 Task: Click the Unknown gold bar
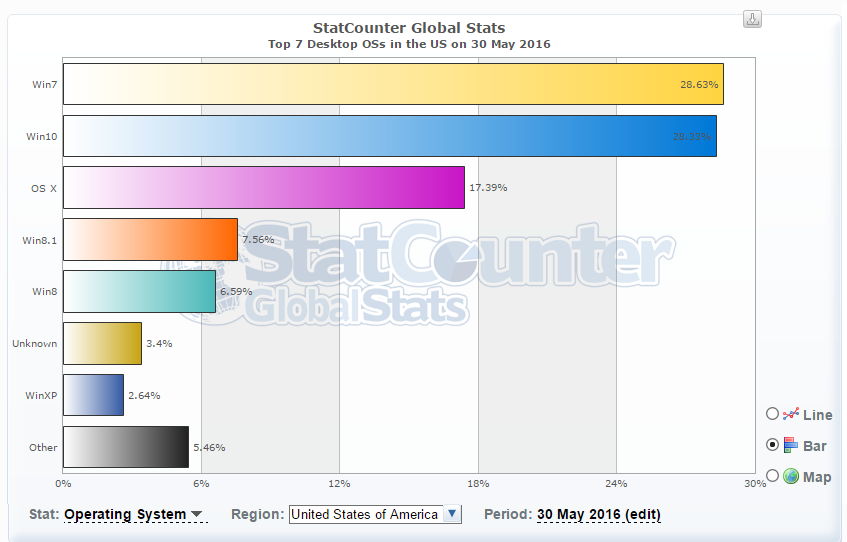[102, 344]
